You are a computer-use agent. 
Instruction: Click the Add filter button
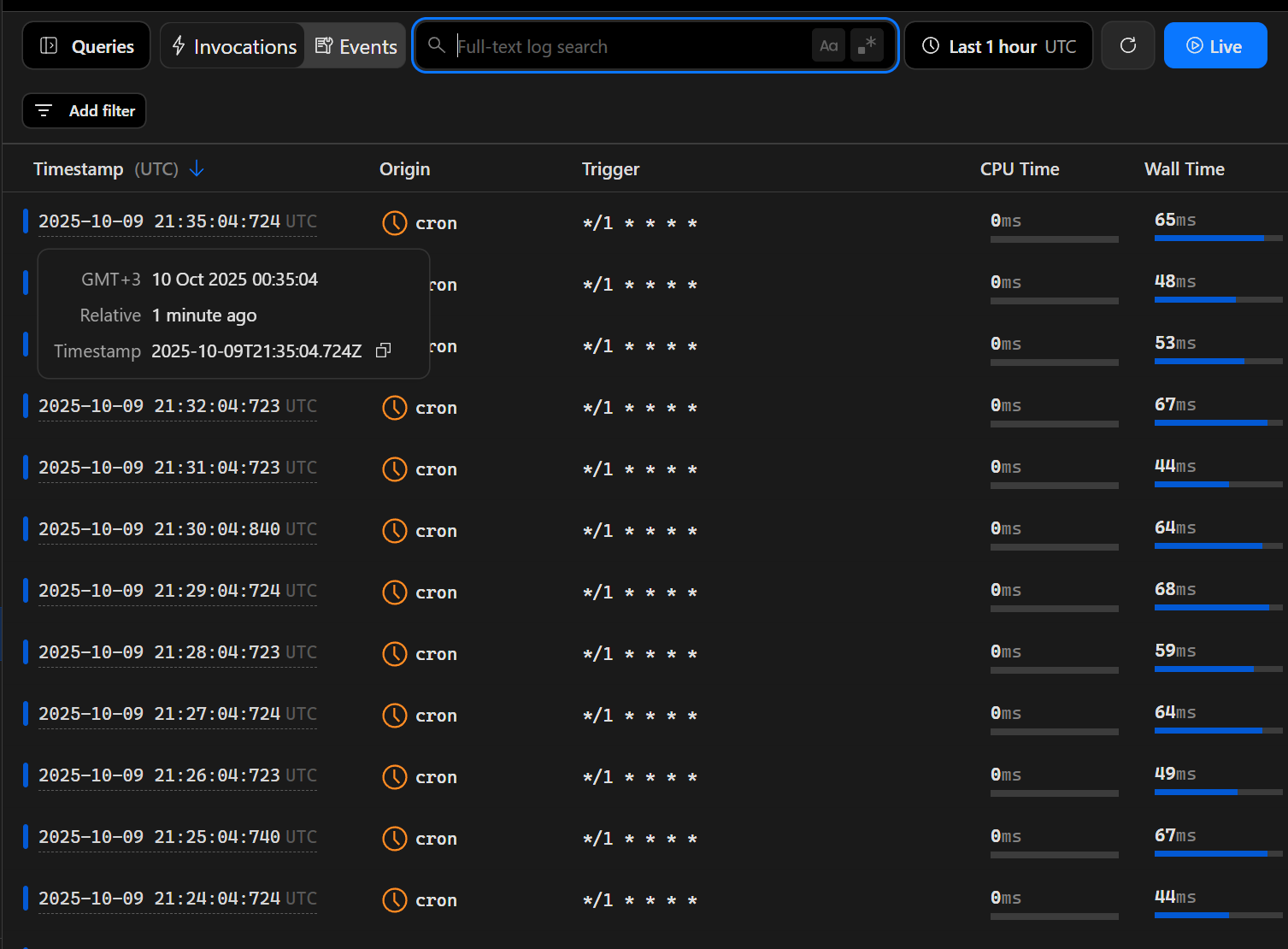(x=84, y=111)
